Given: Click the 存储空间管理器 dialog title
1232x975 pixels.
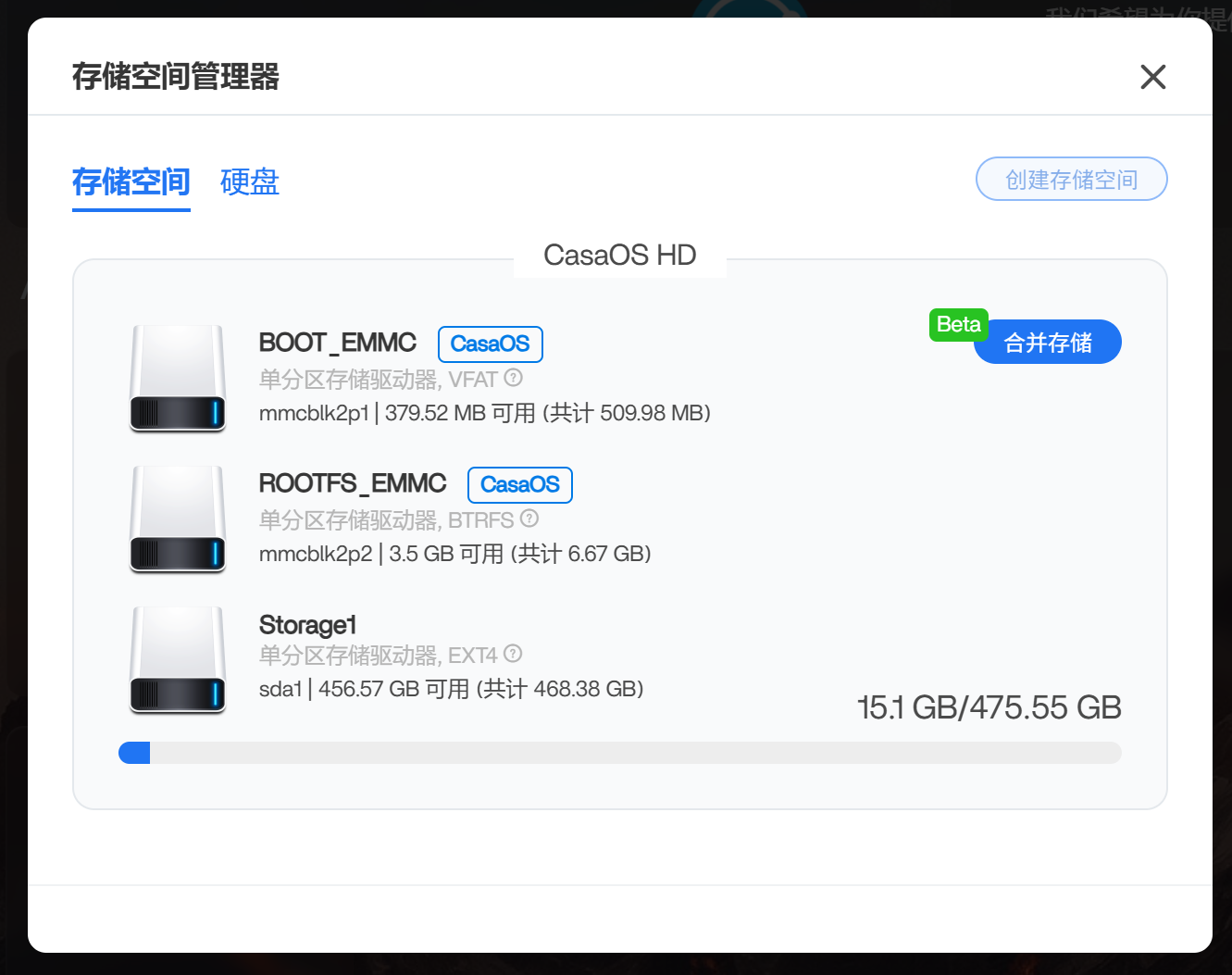Looking at the screenshot, I should click(174, 77).
